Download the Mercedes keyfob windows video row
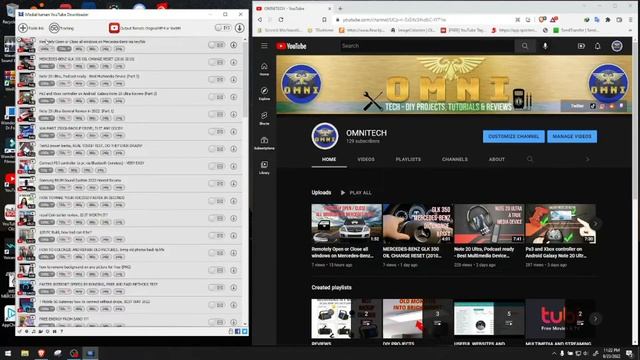The height and width of the screenshot is (360, 640). (233, 45)
